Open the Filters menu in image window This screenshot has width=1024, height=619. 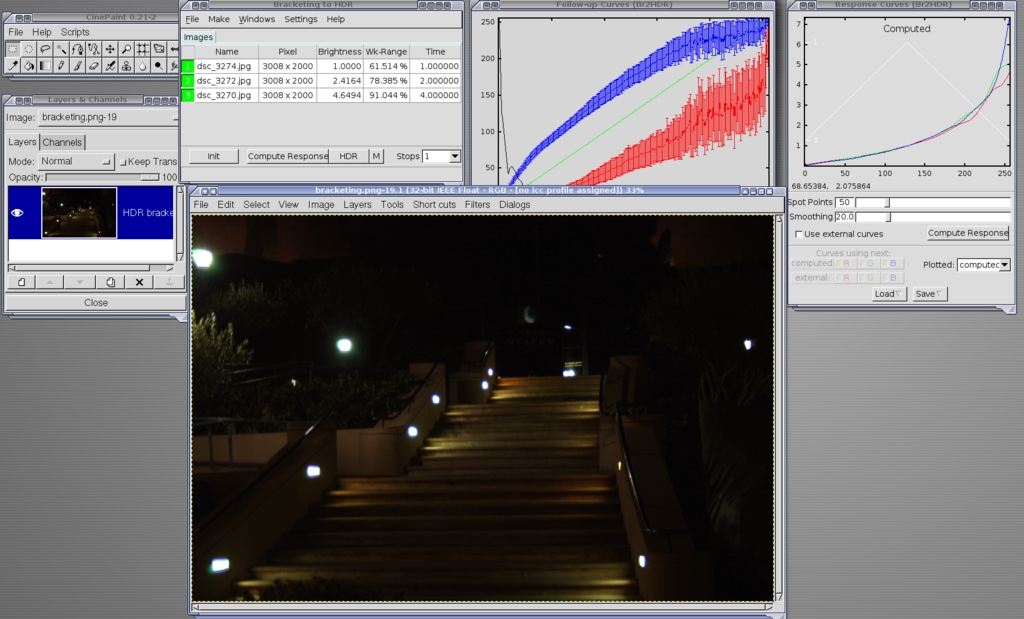tap(477, 204)
